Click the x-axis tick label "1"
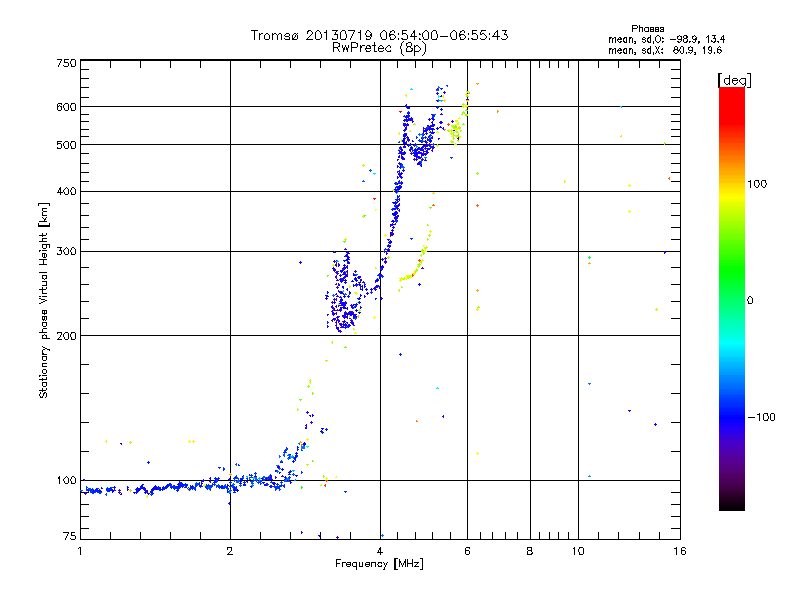 [x=80, y=551]
